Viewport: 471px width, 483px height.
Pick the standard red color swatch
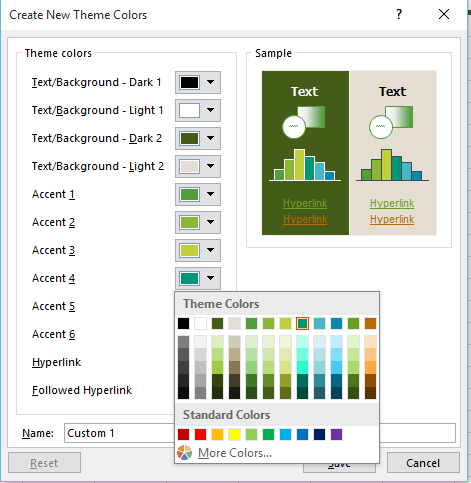click(201, 434)
